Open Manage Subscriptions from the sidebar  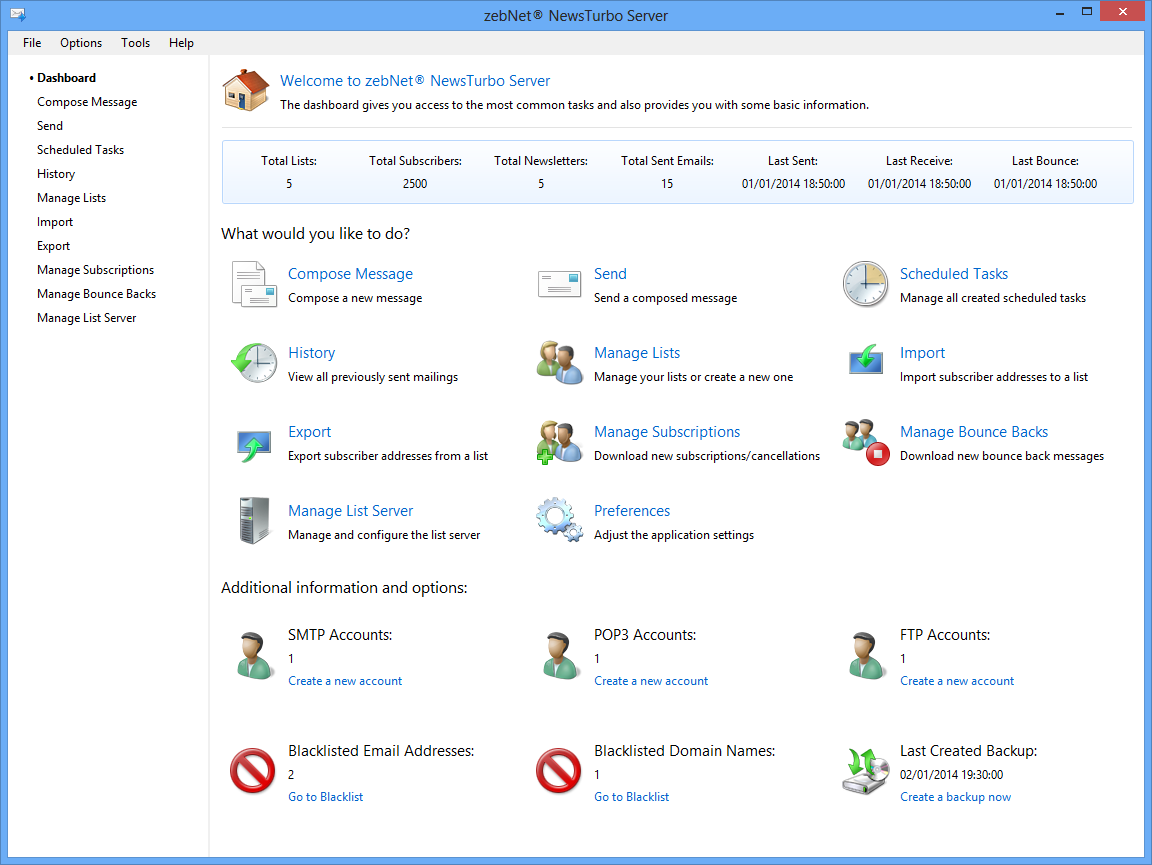[x=96, y=270]
